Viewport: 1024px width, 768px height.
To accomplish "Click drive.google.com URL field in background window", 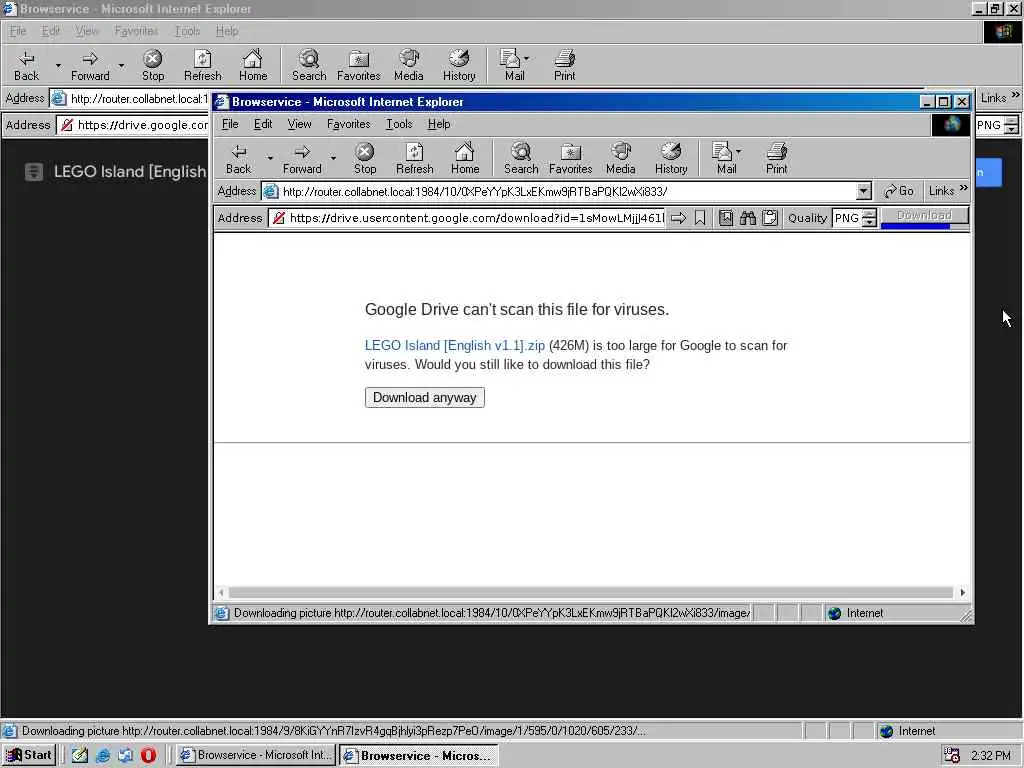I will pos(133,125).
